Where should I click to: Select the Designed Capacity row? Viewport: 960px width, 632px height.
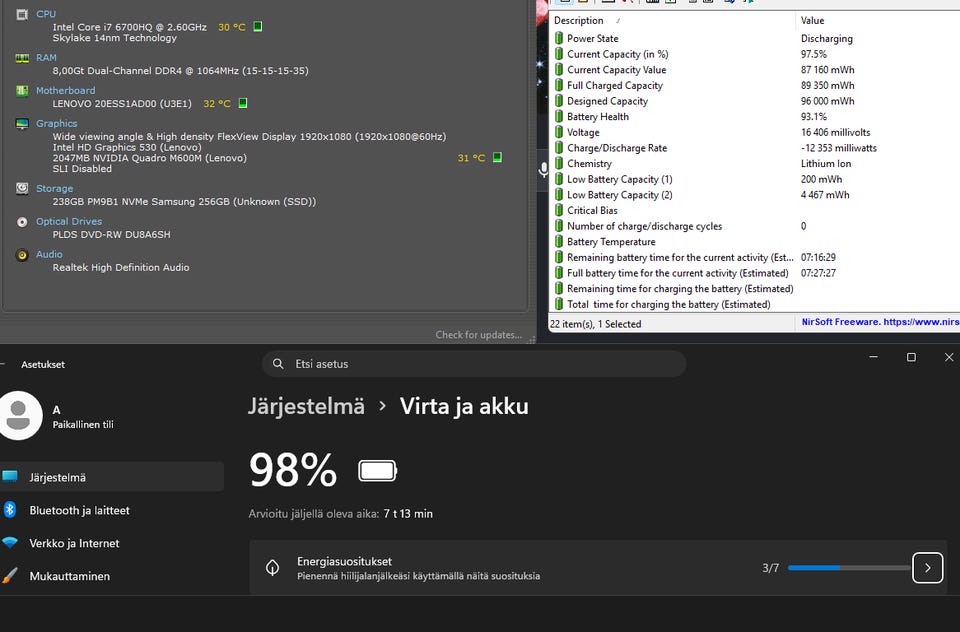click(x=754, y=101)
